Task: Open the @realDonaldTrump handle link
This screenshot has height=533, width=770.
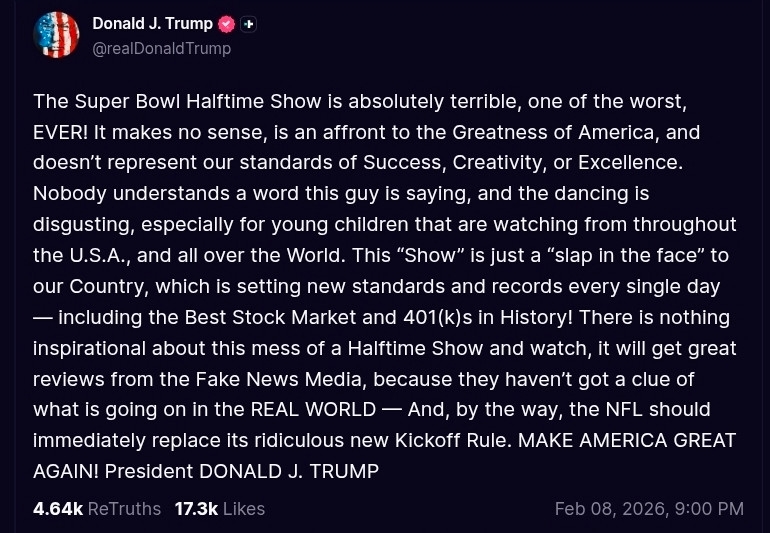Action: 161,48
